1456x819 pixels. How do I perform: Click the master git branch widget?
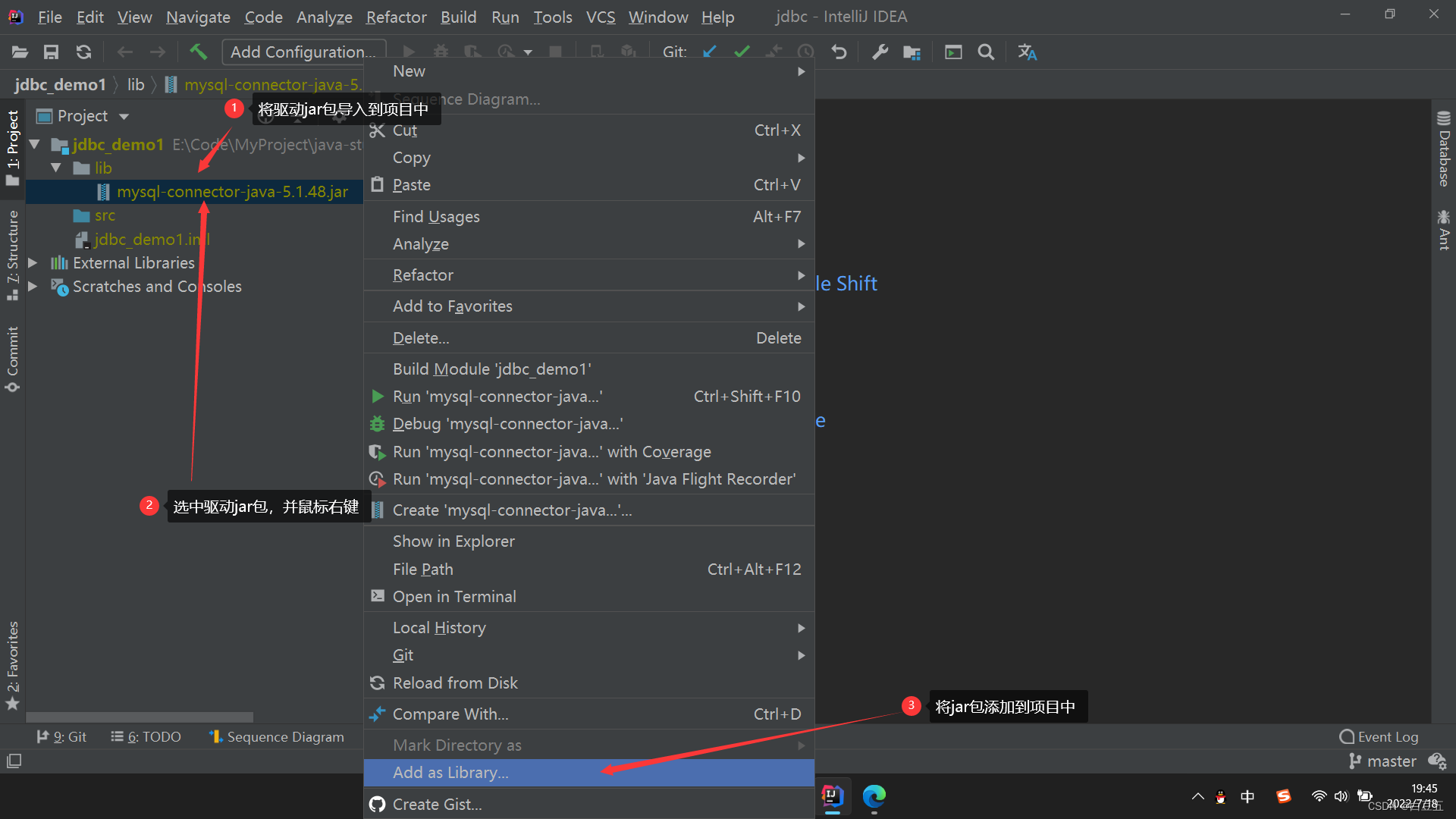[1382, 761]
